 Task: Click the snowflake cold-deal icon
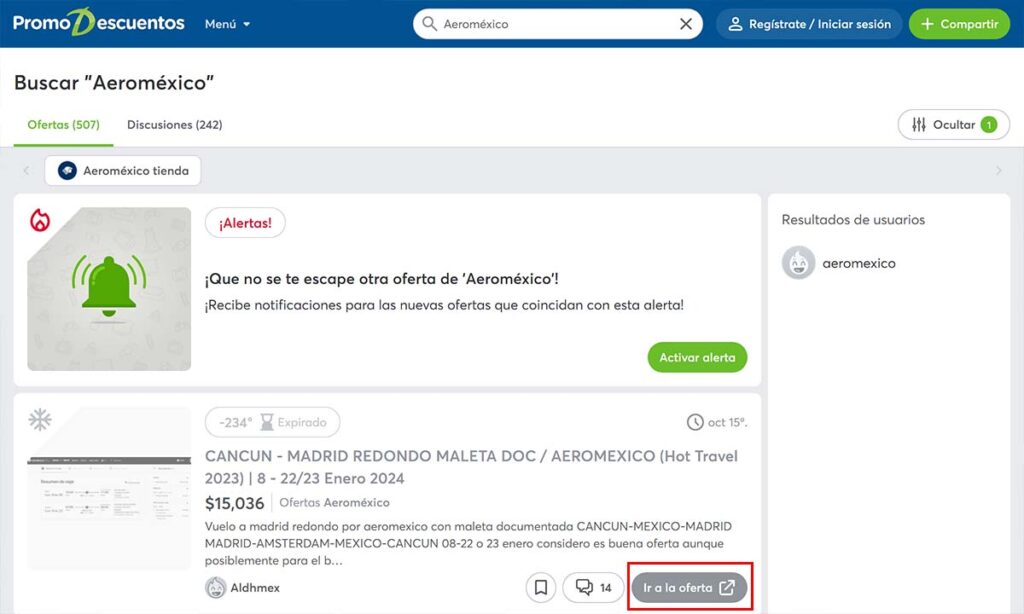tap(40, 419)
